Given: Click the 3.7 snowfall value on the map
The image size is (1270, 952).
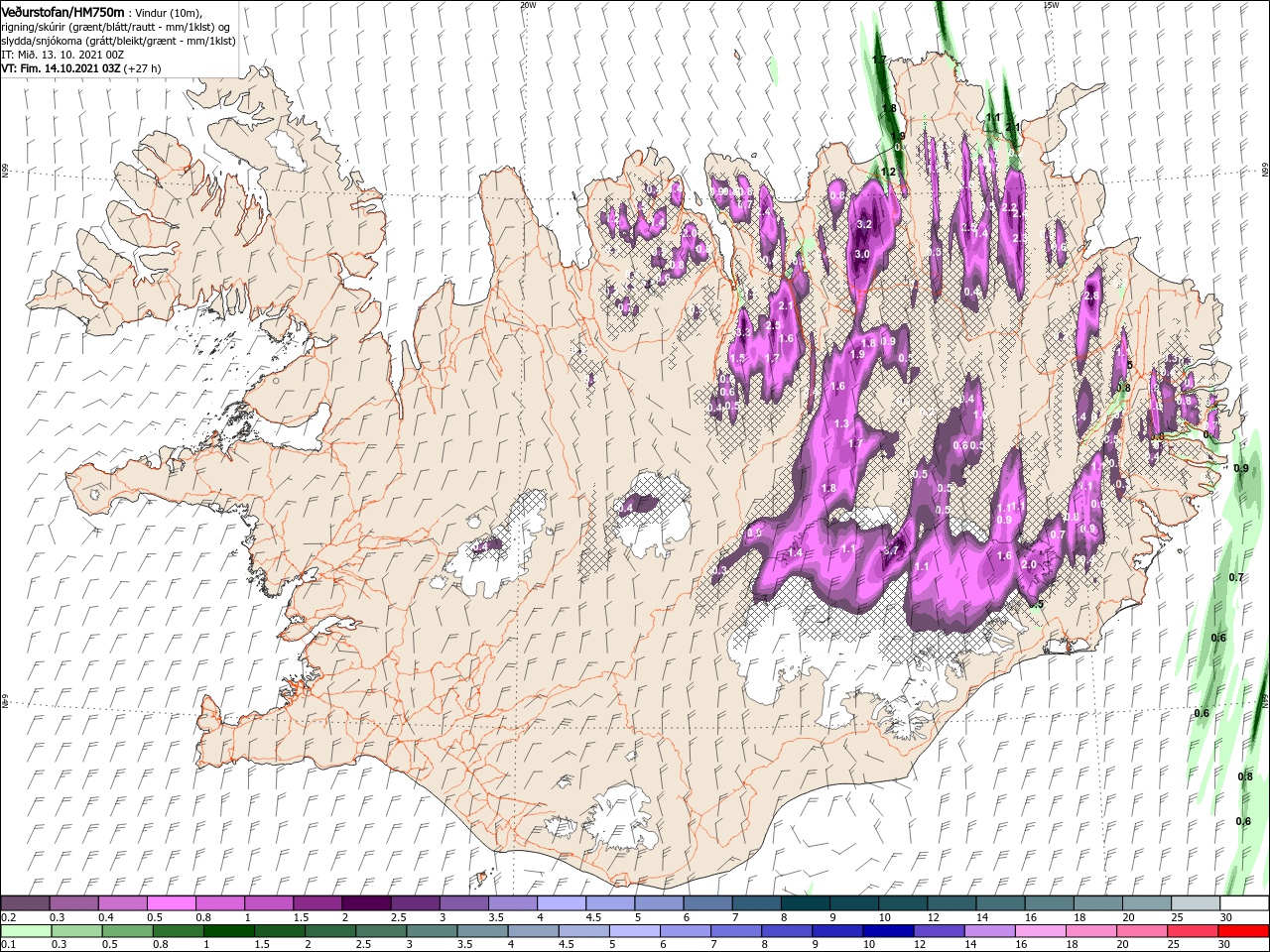Looking at the screenshot, I should tap(890, 550).
